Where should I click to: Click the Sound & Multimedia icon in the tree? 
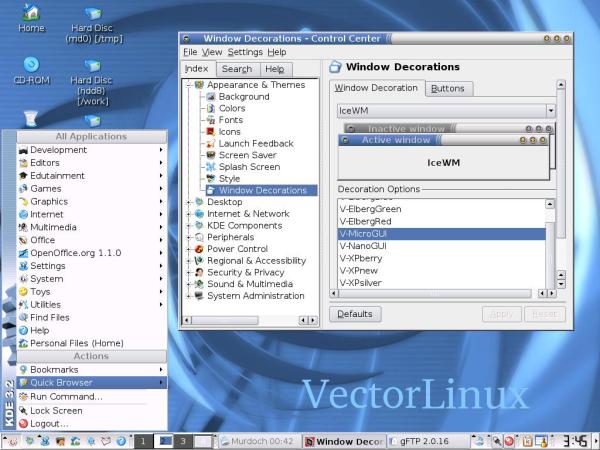click(x=199, y=284)
